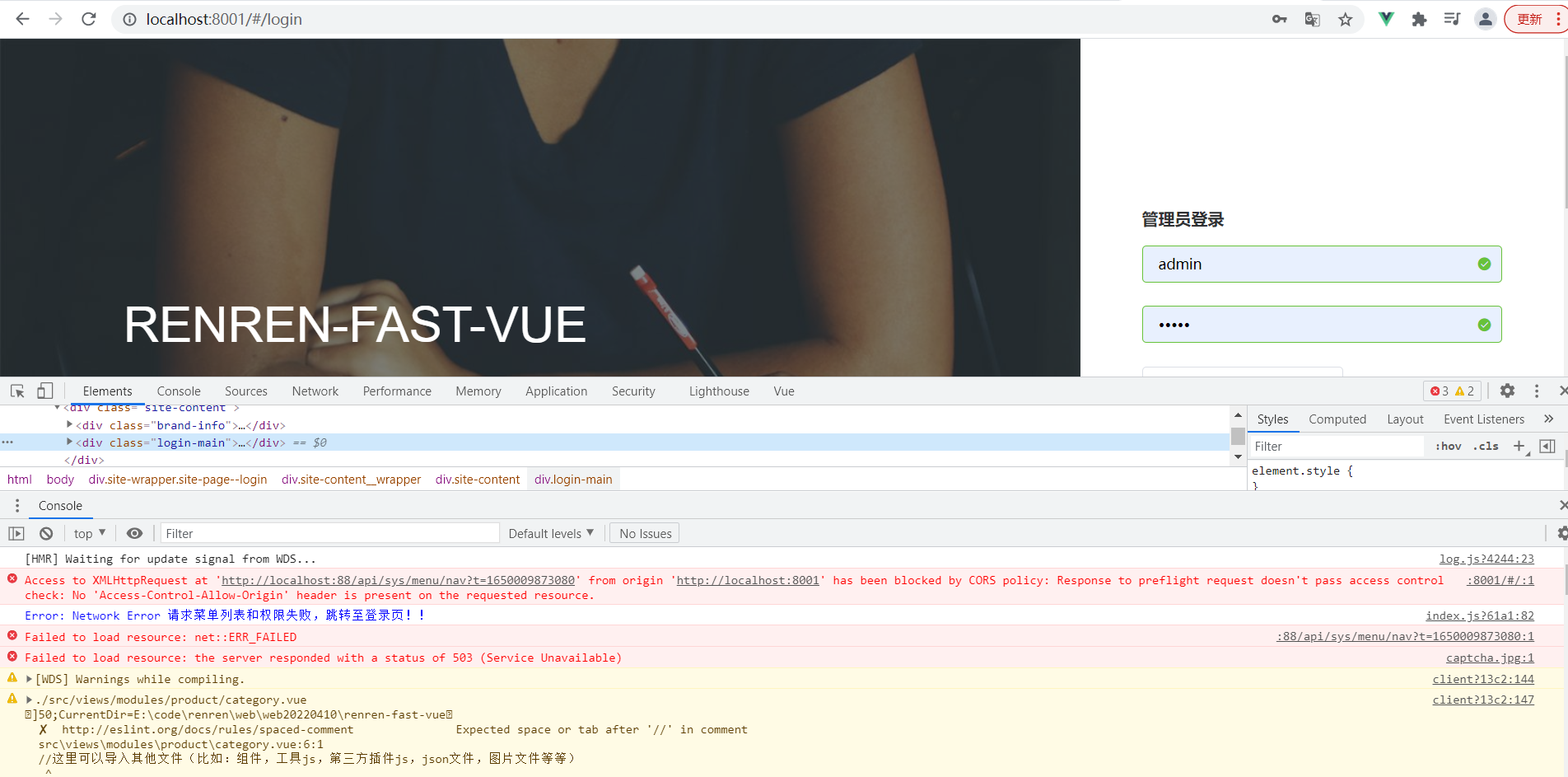Activate the inspect element picker icon
The width and height of the screenshot is (1568, 777).
pyautogui.click(x=17, y=391)
